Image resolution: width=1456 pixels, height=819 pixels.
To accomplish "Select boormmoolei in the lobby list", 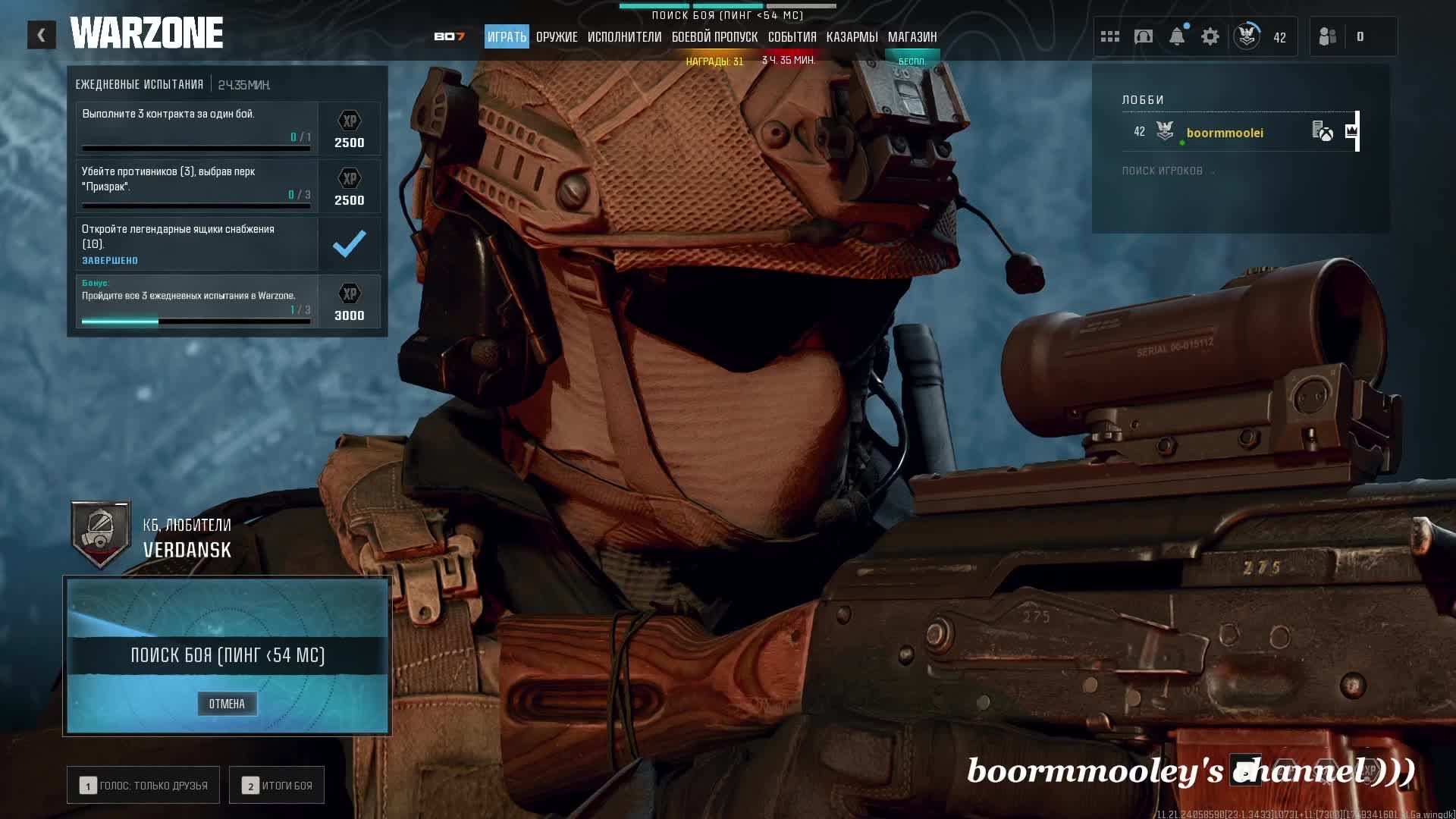I will [1224, 133].
